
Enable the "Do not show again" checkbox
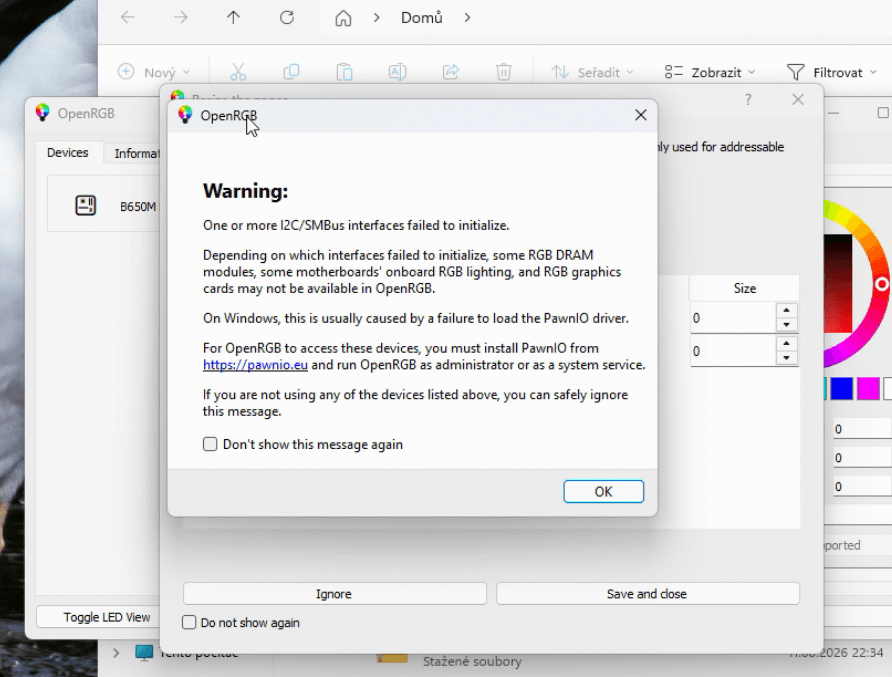click(x=189, y=622)
